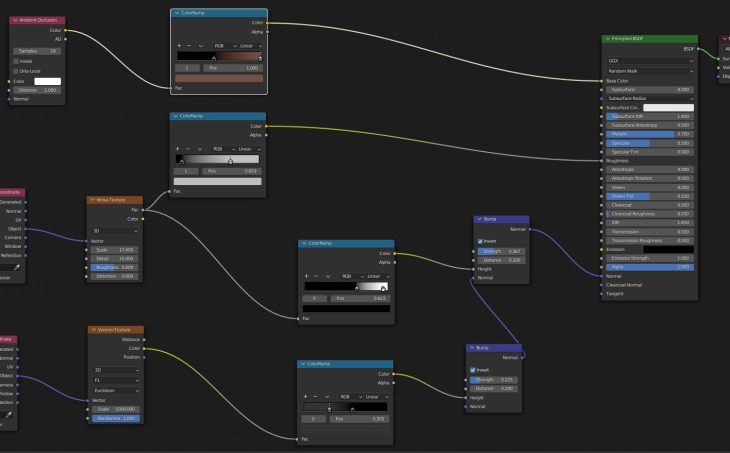Click the Color output socket of Ambient Occlusion
Image resolution: width=730 pixels, height=453 pixels.
click(65, 30)
